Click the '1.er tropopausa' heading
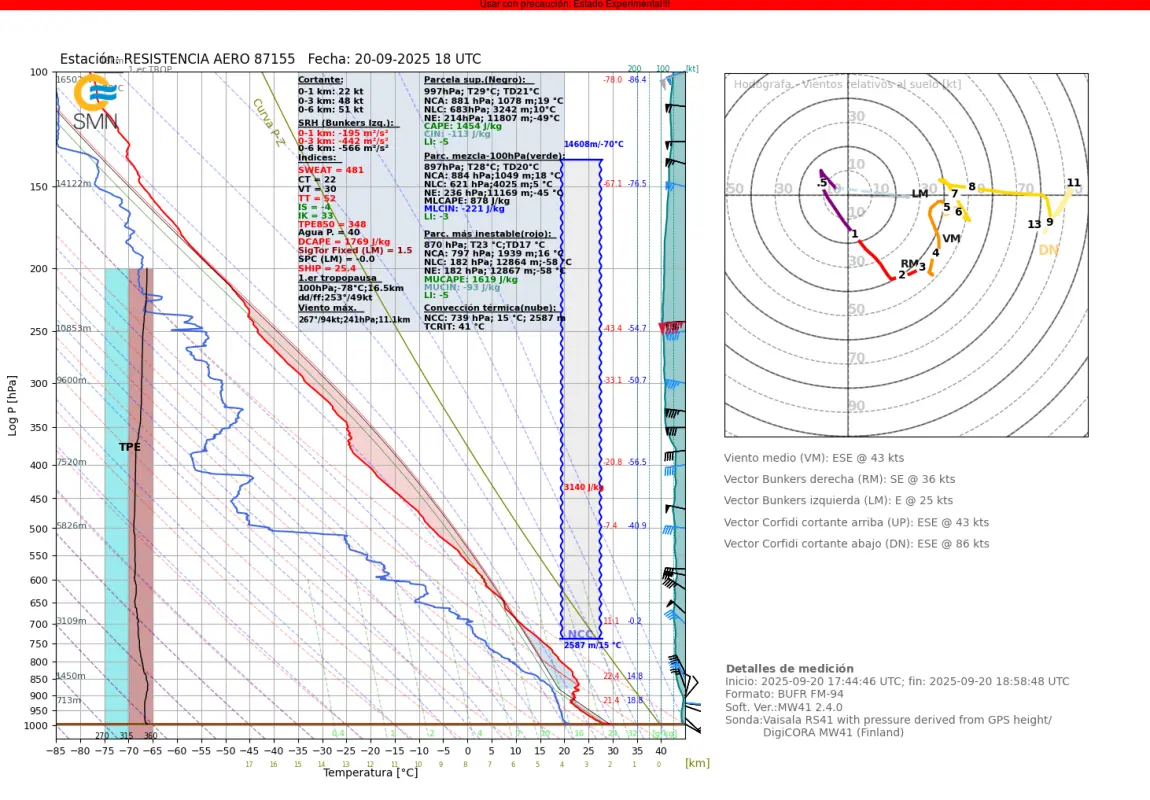 point(337,278)
